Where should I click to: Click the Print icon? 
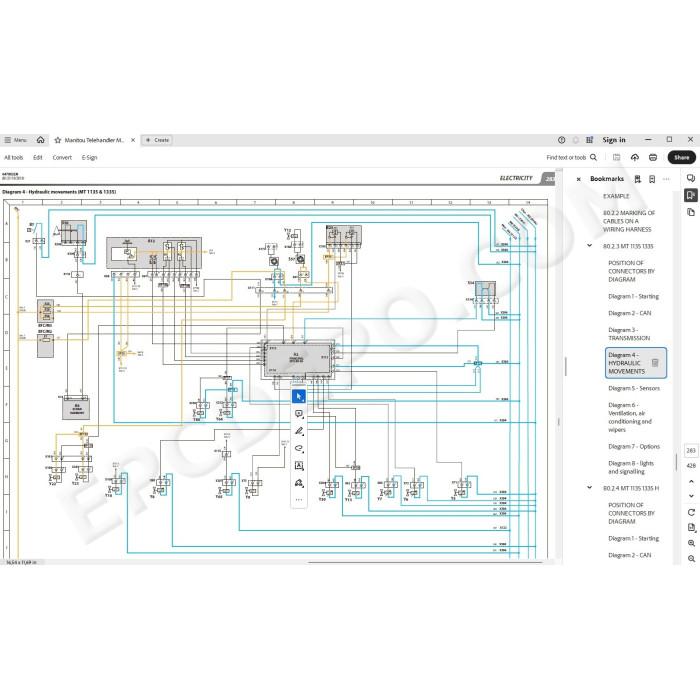[x=653, y=157]
